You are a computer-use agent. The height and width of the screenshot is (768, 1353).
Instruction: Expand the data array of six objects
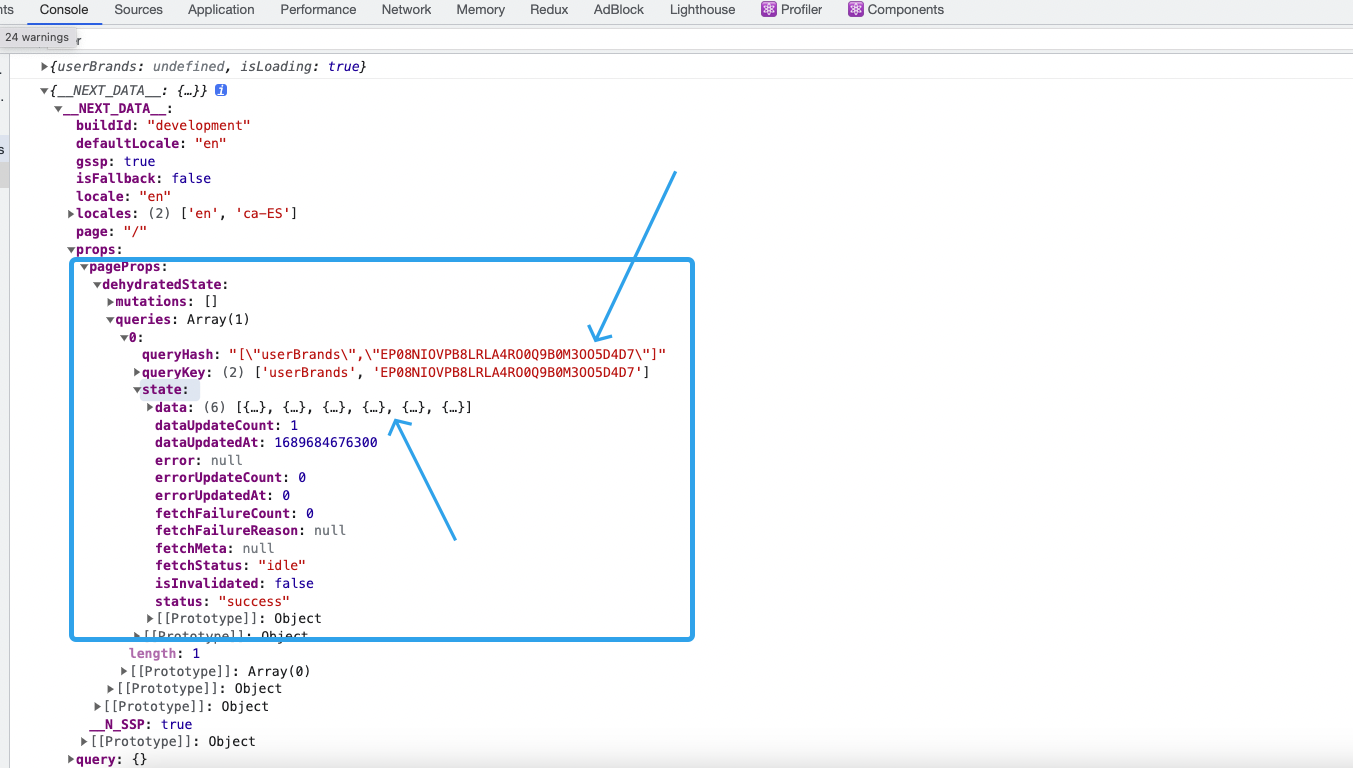pos(150,407)
